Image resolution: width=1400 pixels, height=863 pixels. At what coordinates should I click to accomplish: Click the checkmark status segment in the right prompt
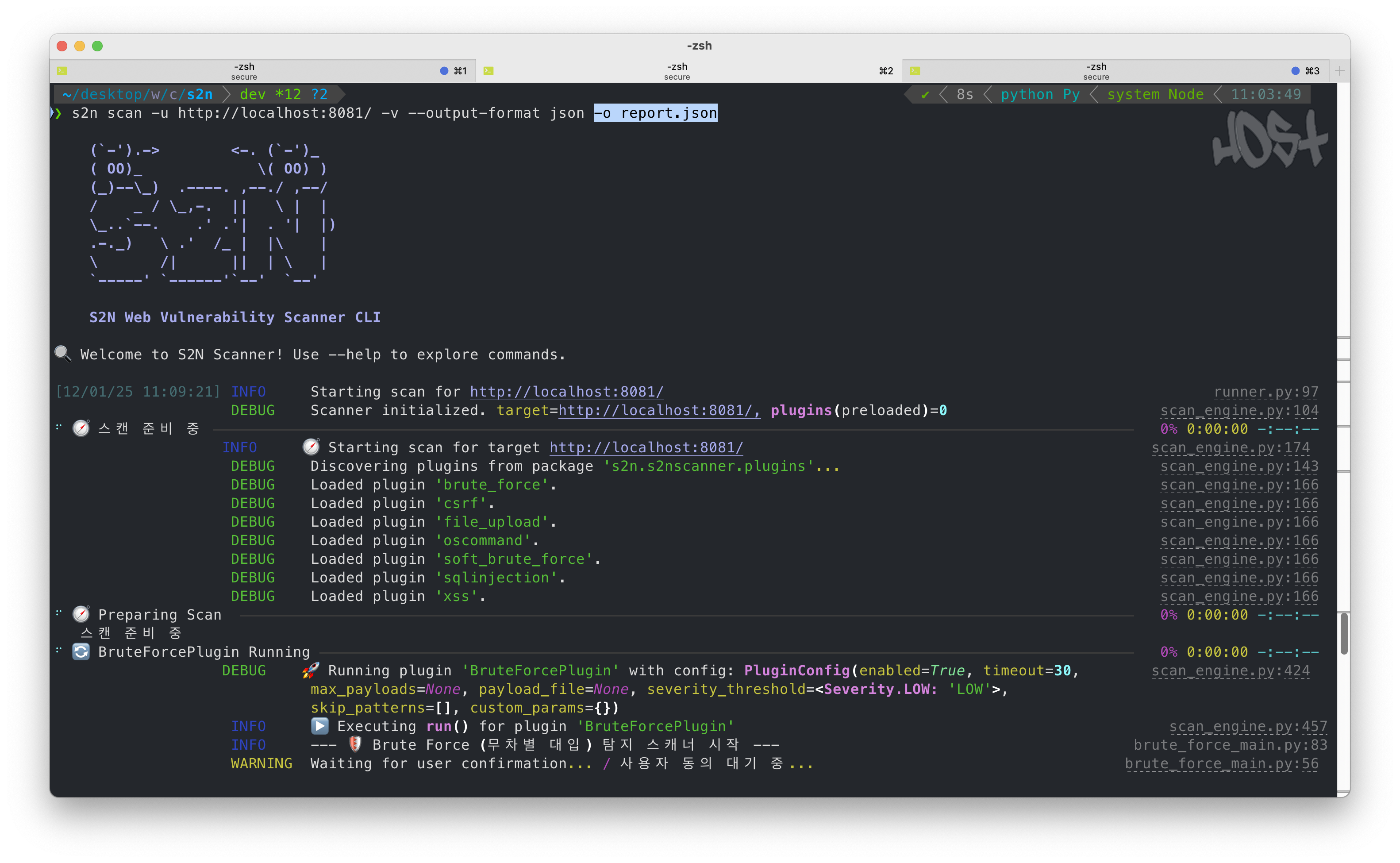pos(925,94)
